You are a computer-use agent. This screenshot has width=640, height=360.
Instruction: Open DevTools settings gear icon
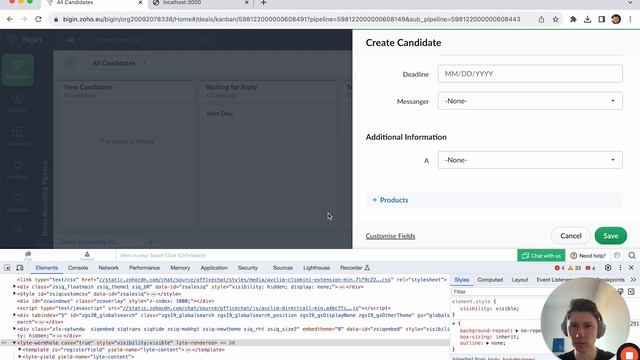click(x=608, y=268)
